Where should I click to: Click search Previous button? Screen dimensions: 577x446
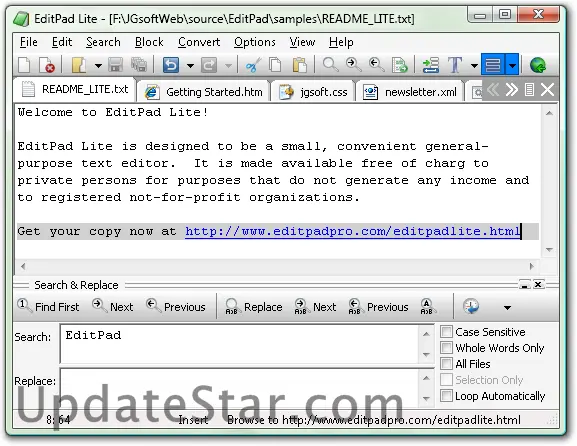[x=176, y=307]
